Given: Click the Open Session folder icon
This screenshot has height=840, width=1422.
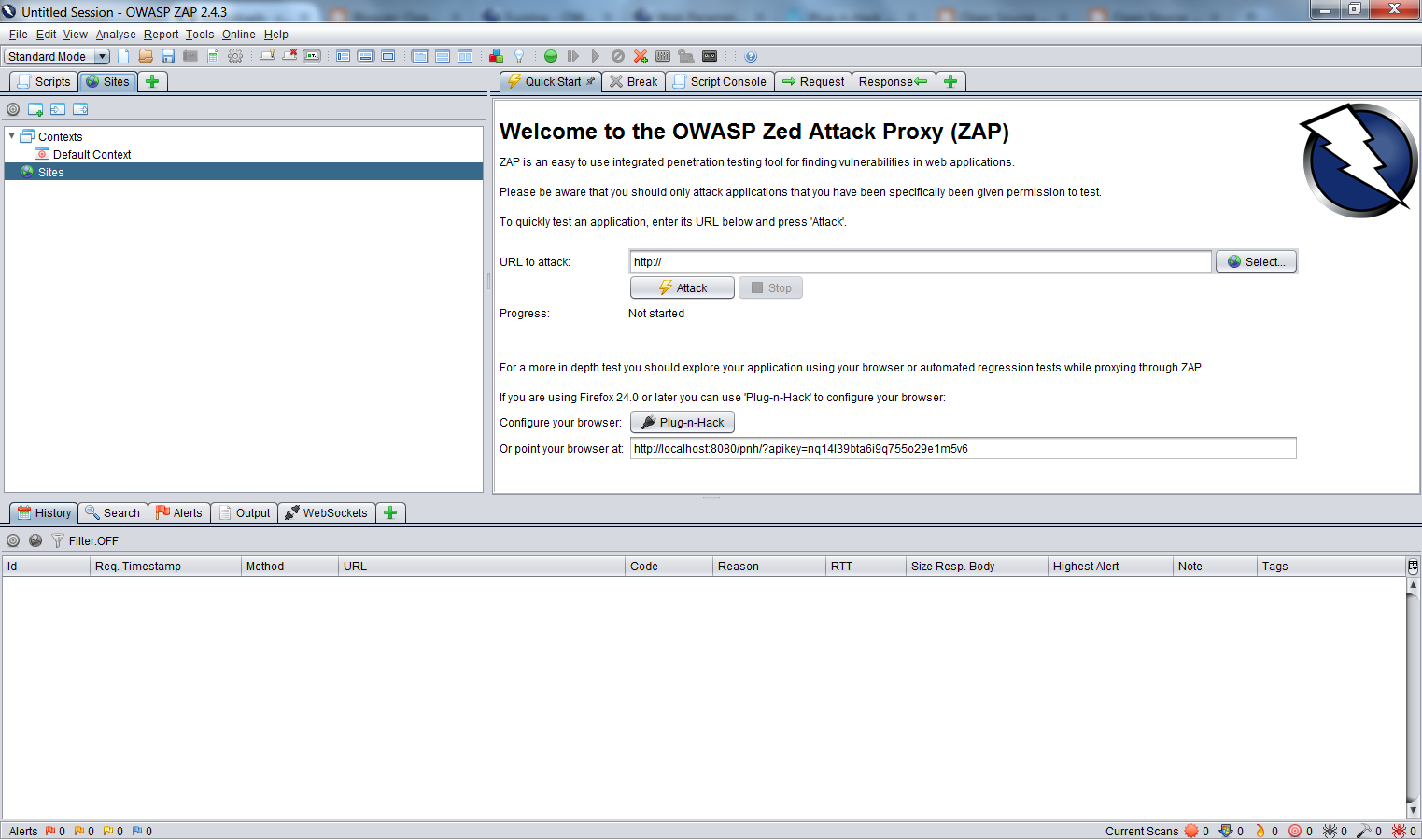Looking at the screenshot, I should pyautogui.click(x=146, y=56).
